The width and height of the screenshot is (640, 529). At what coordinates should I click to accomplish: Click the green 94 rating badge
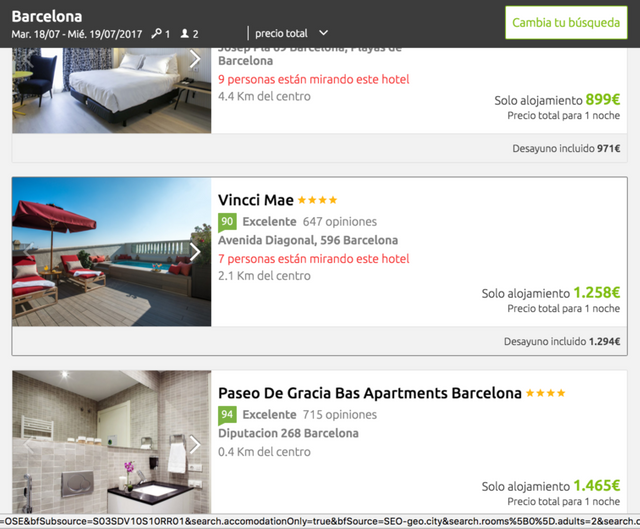pyautogui.click(x=227, y=415)
